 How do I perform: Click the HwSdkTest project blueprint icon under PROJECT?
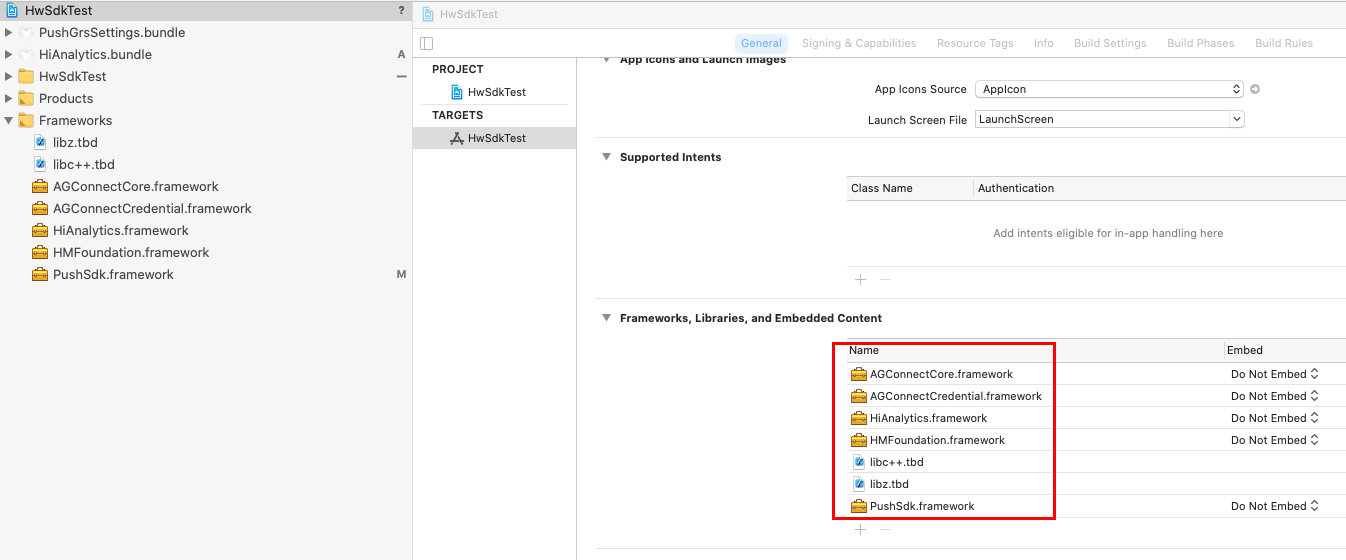tap(457, 92)
